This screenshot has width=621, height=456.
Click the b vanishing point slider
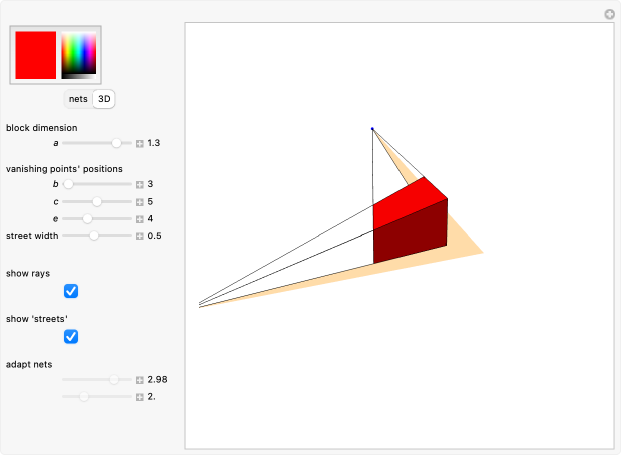coord(97,184)
